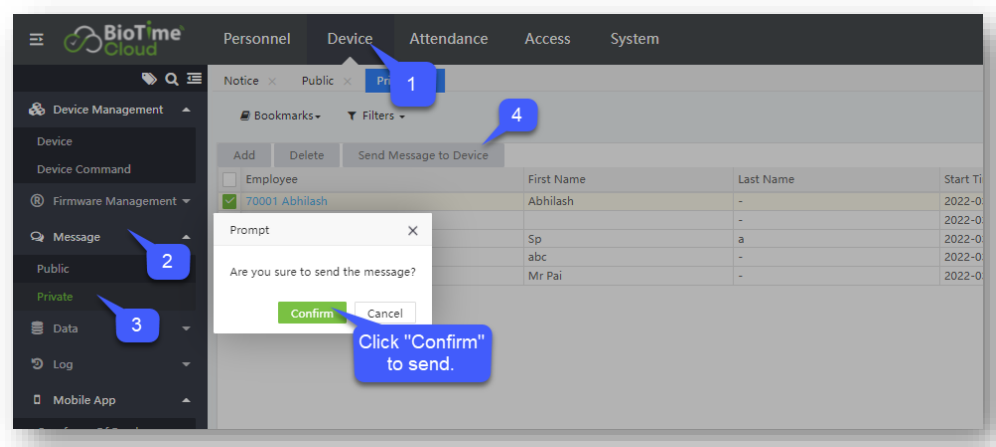Click the hamburger menu icon beside the logo

point(36,40)
